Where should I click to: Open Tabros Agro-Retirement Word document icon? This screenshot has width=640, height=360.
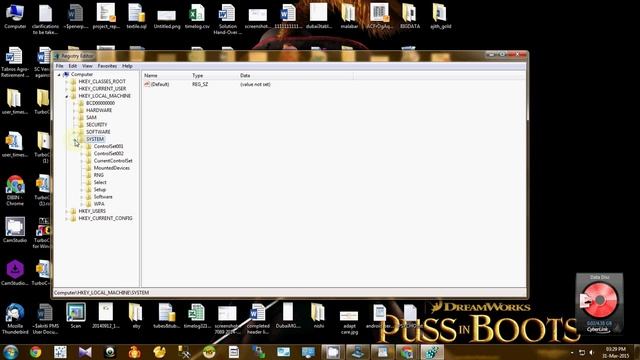15,61
